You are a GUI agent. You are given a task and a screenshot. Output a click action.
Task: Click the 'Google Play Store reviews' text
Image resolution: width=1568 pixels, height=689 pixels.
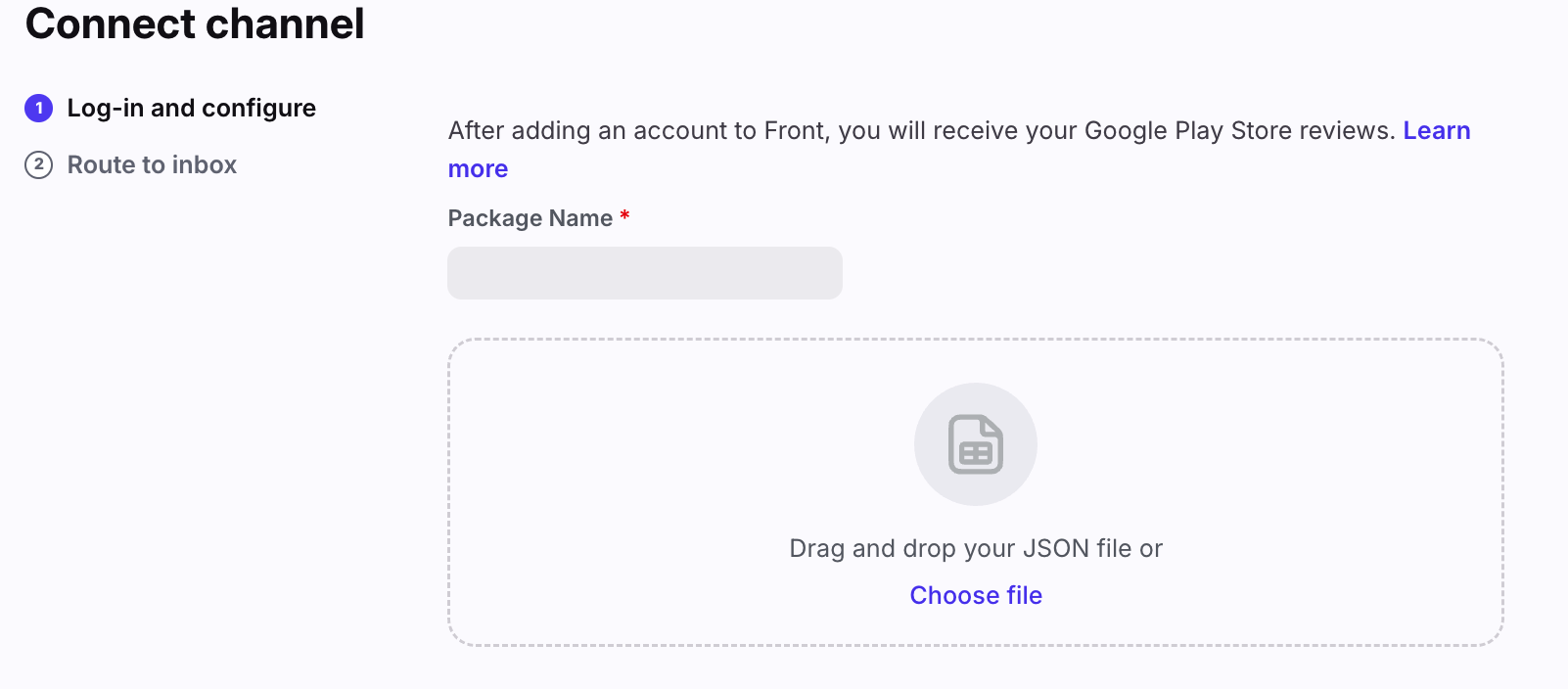1239,130
